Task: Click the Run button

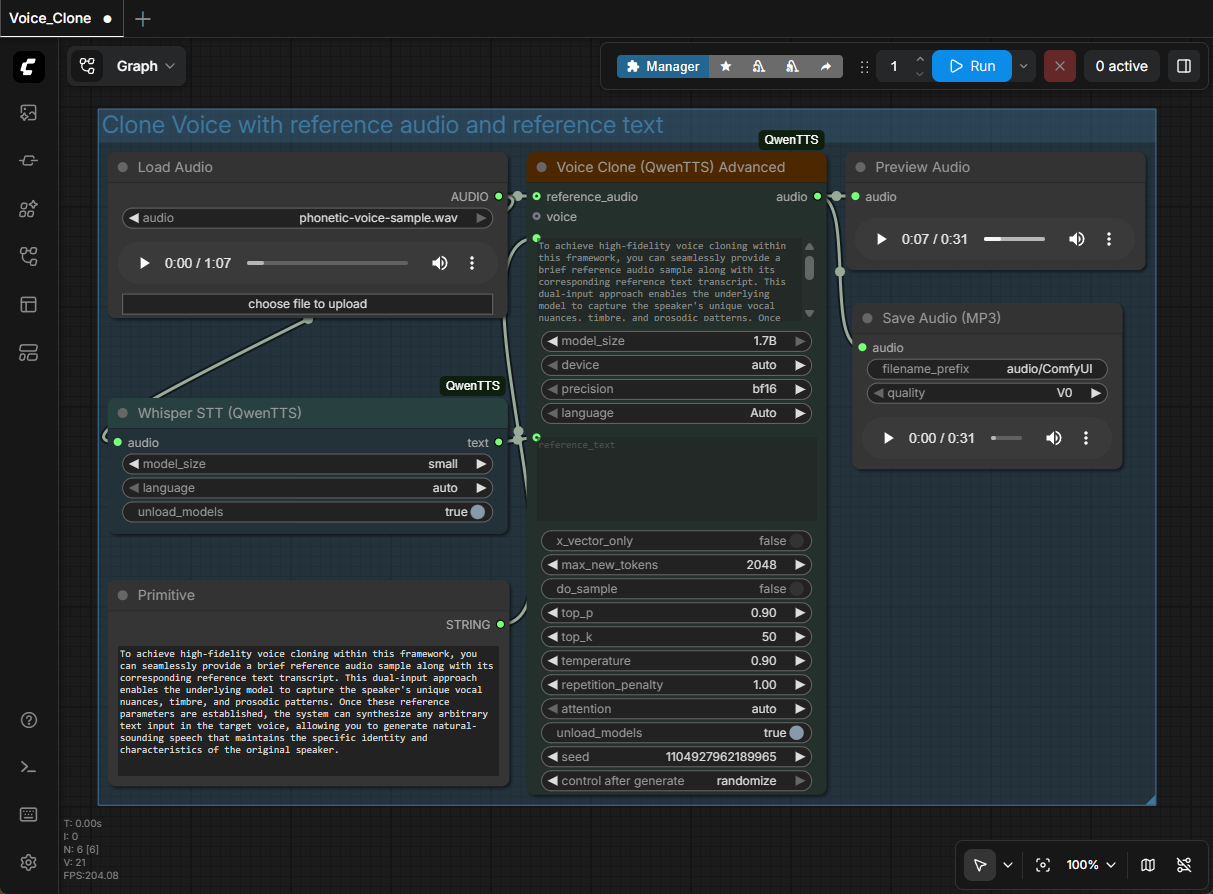Action: tap(971, 66)
